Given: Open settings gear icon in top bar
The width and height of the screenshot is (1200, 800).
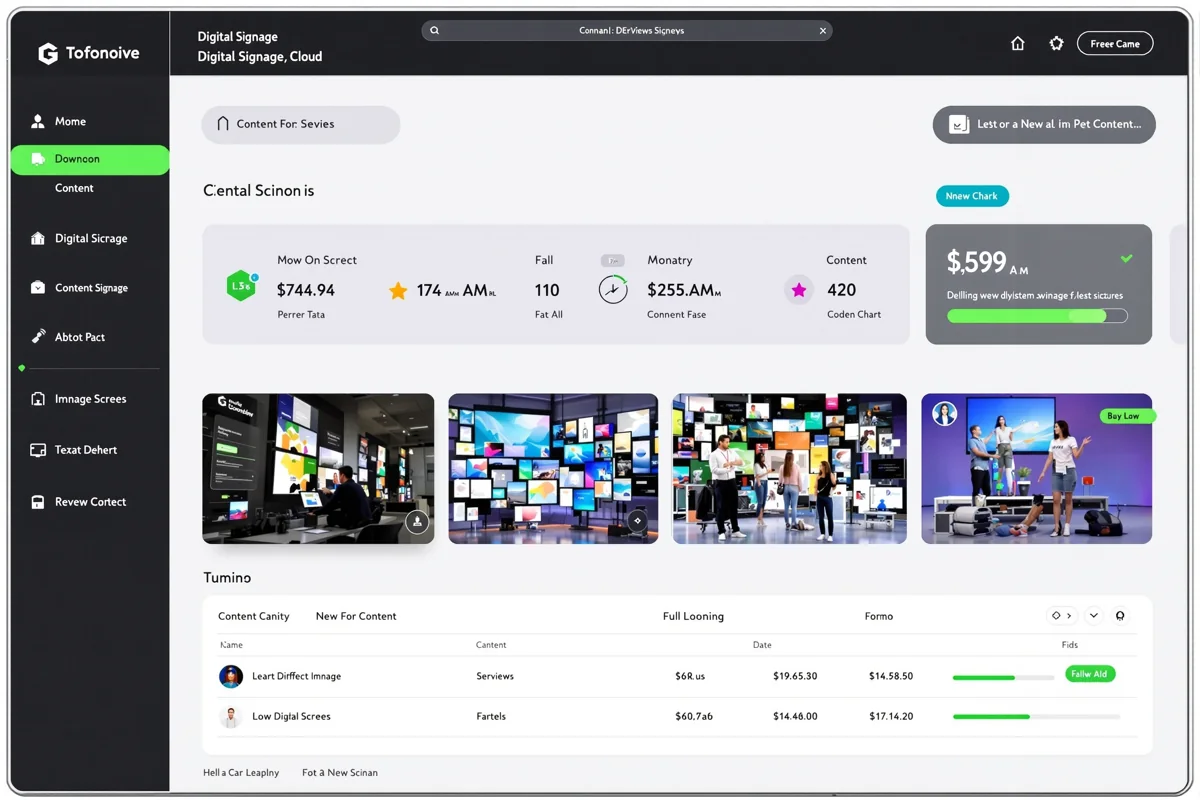Looking at the screenshot, I should [x=1056, y=44].
